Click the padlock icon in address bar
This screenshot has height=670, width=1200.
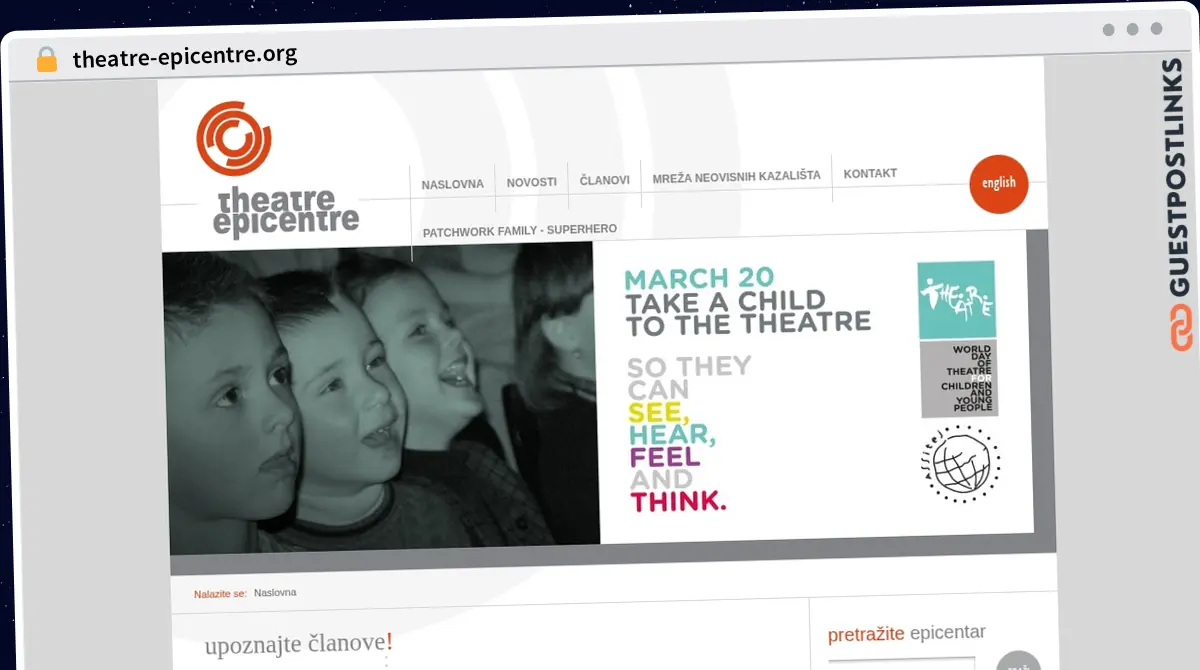coord(46,59)
